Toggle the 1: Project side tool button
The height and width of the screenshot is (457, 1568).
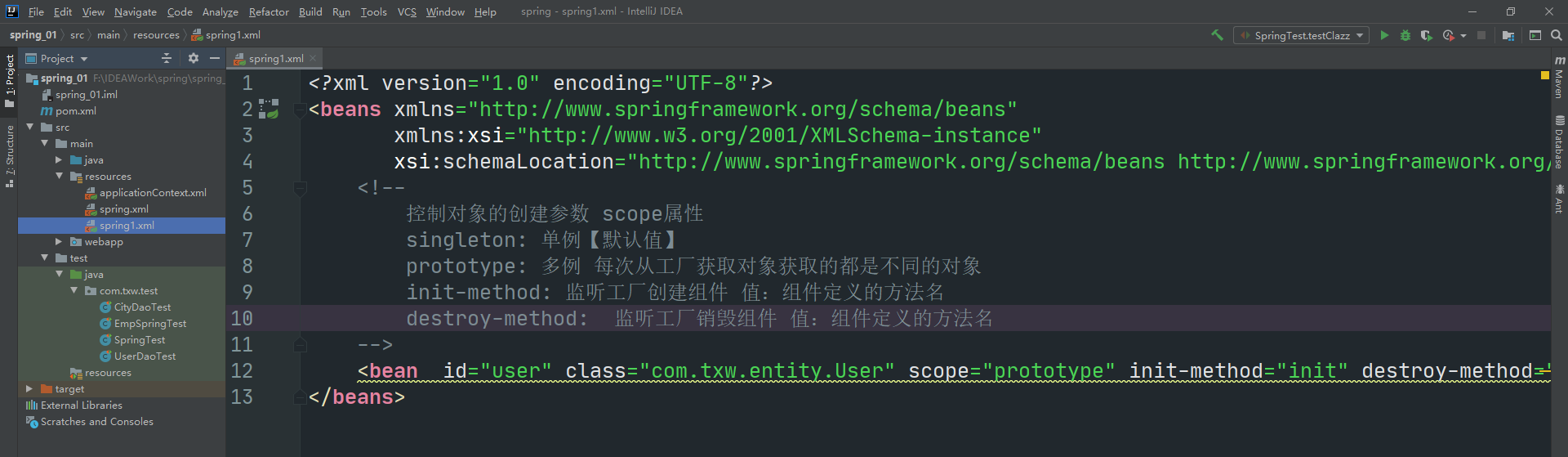coord(9,81)
